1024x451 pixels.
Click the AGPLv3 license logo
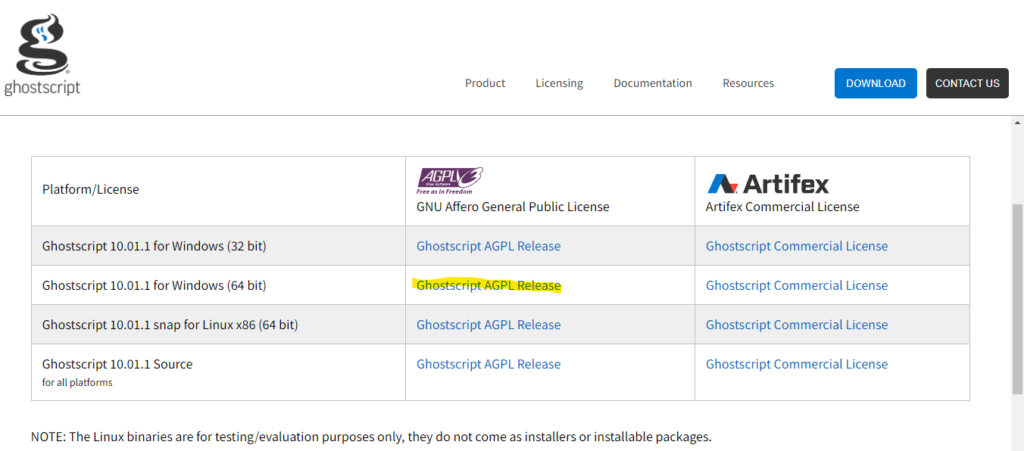450,181
